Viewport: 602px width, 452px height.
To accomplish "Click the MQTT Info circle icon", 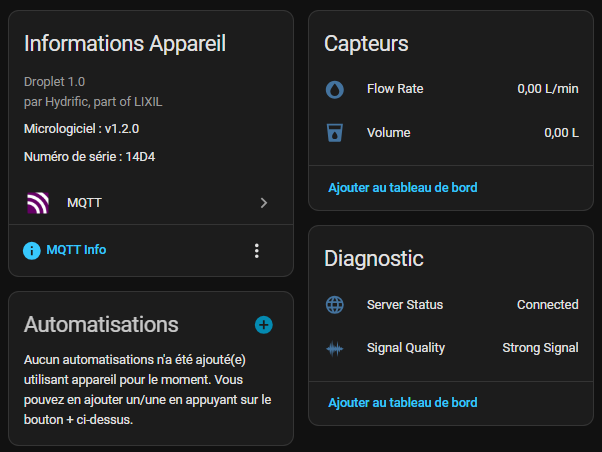I will (32, 251).
